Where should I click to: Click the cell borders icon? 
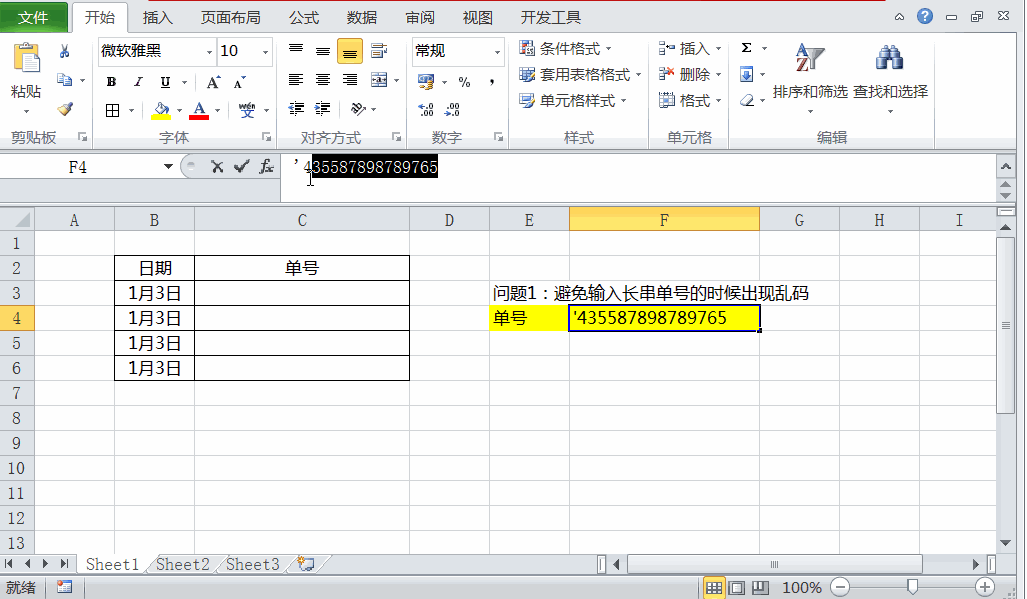pos(113,110)
